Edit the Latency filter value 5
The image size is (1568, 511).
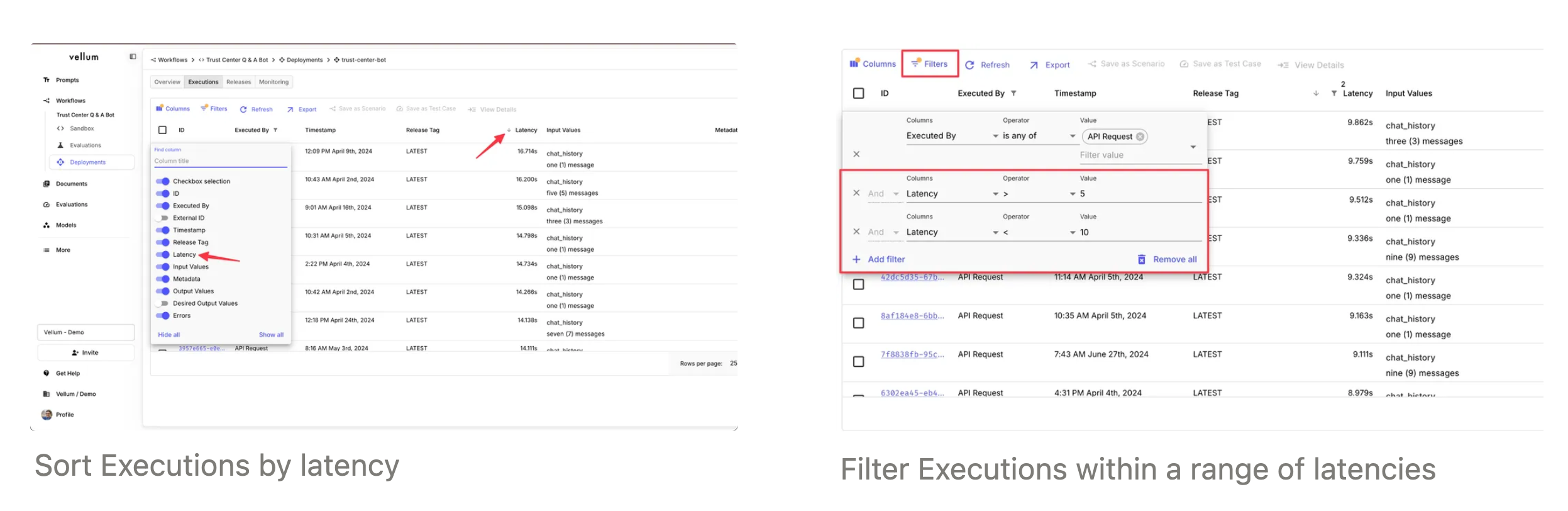pyautogui.click(x=1140, y=194)
